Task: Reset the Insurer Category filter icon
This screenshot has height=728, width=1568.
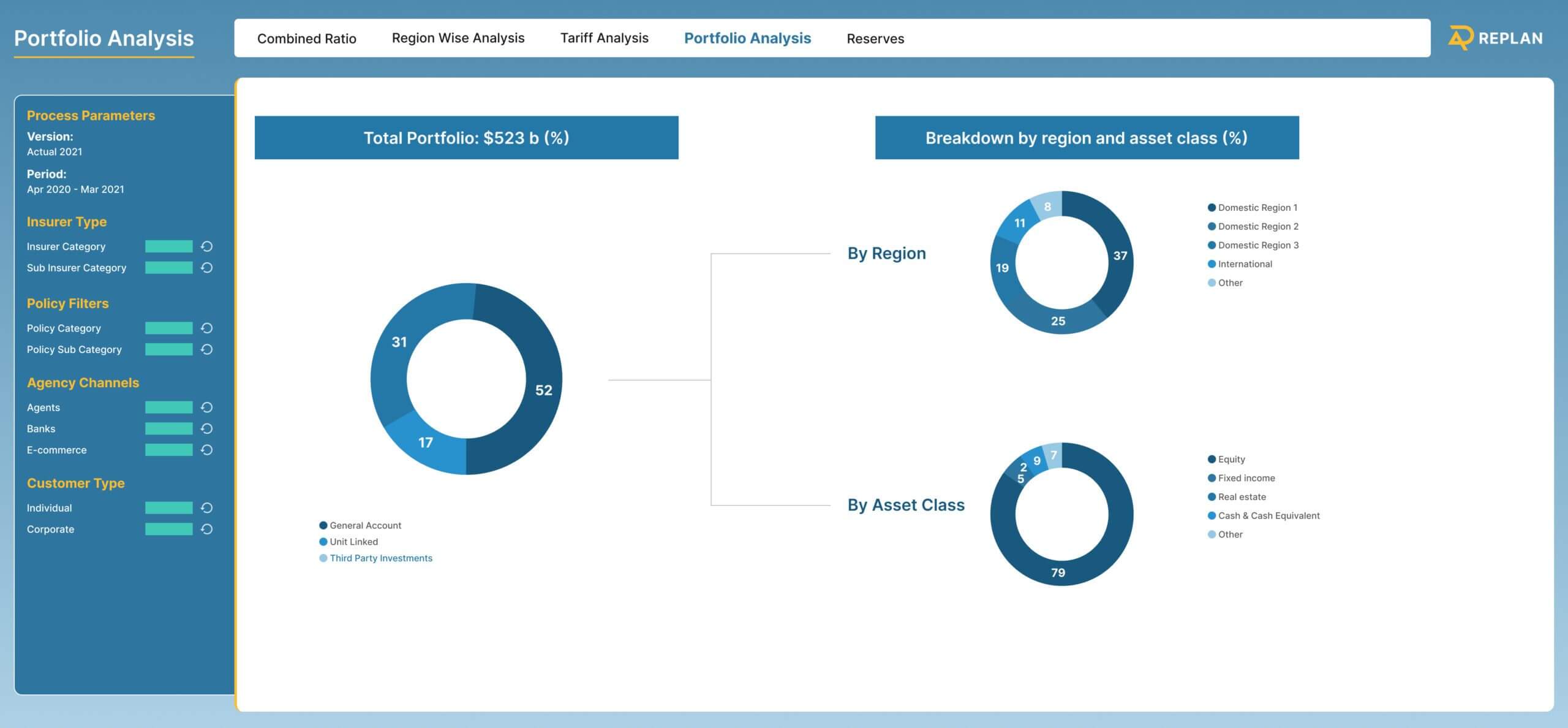Action: coord(207,246)
